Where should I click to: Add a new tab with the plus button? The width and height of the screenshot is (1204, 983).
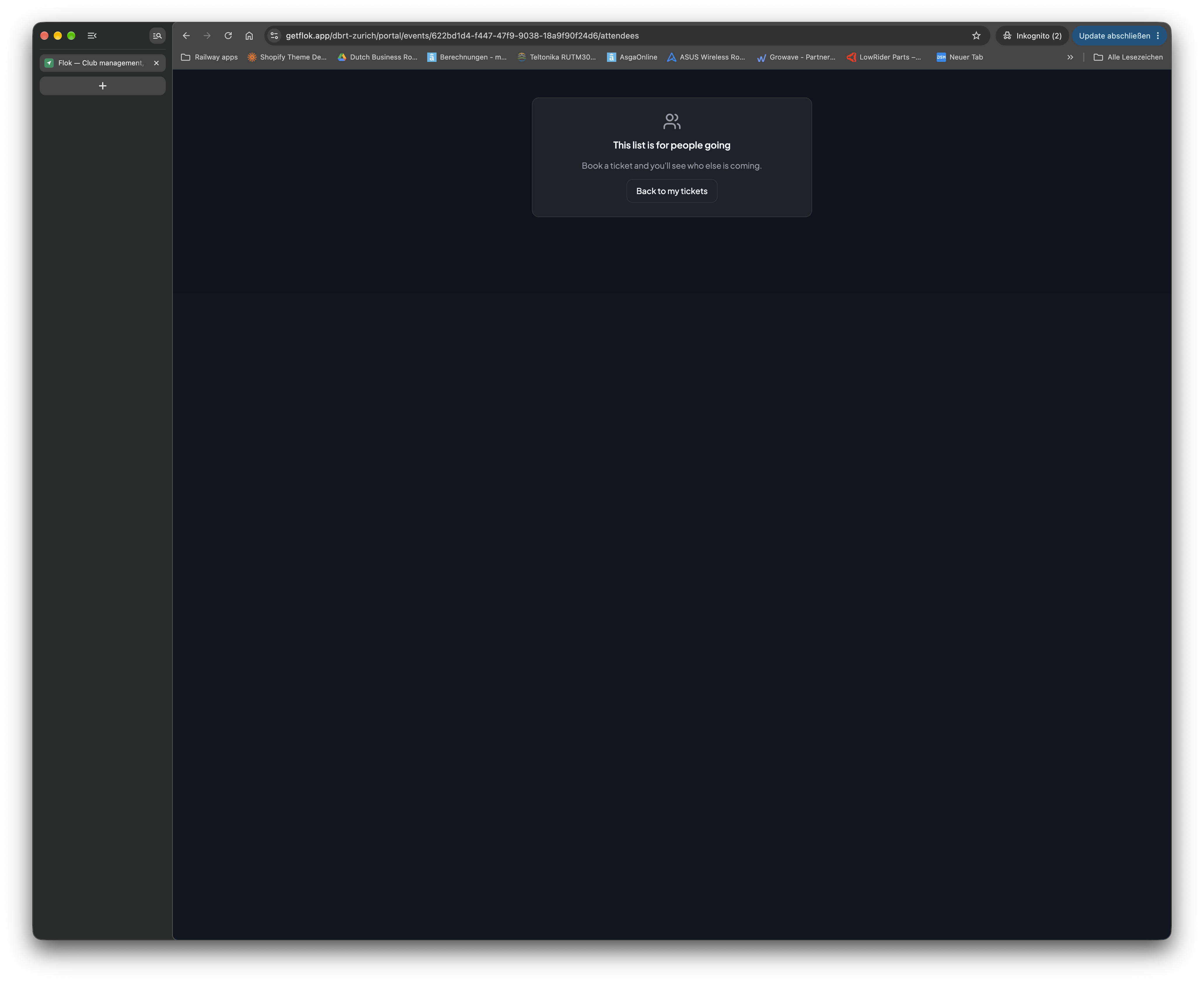[102, 86]
